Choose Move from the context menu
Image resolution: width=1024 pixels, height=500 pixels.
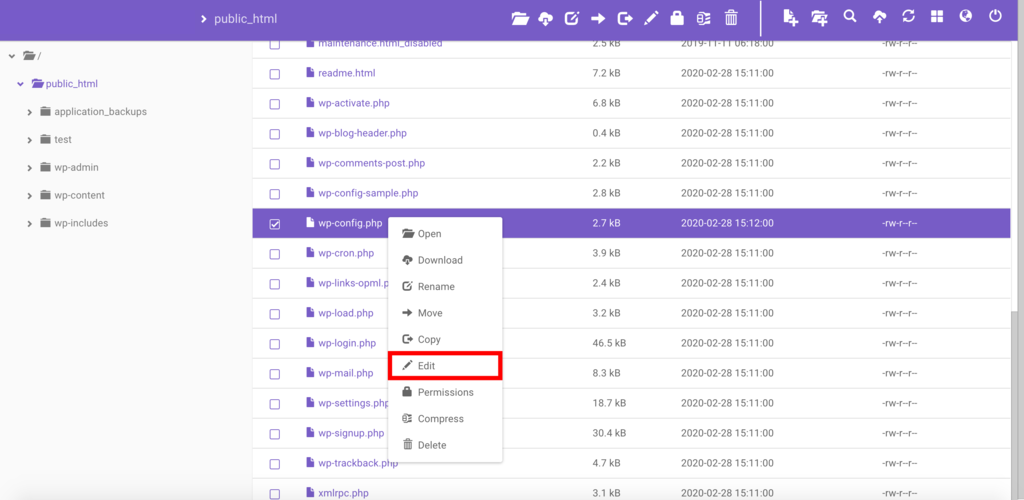coord(445,313)
